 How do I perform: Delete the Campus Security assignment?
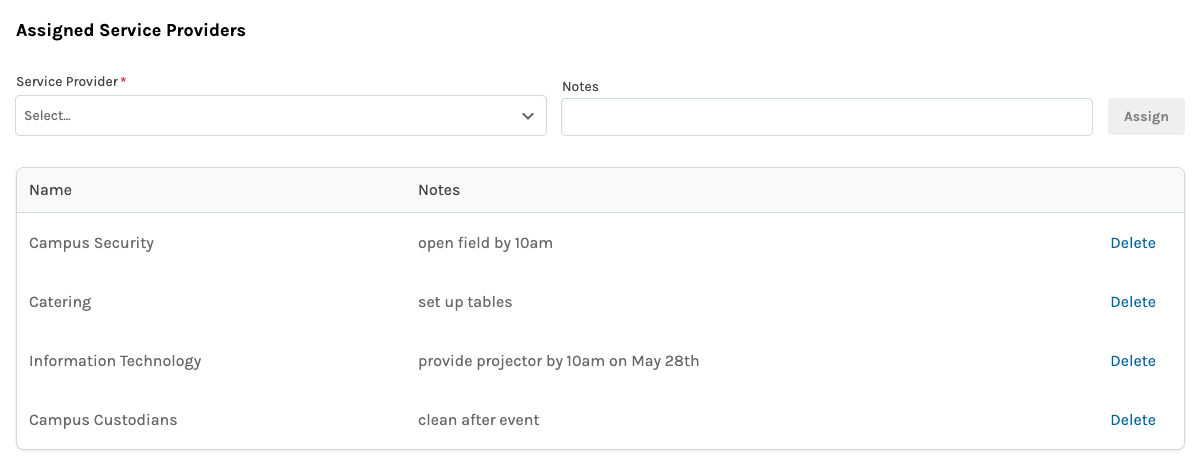(1132, 243)
